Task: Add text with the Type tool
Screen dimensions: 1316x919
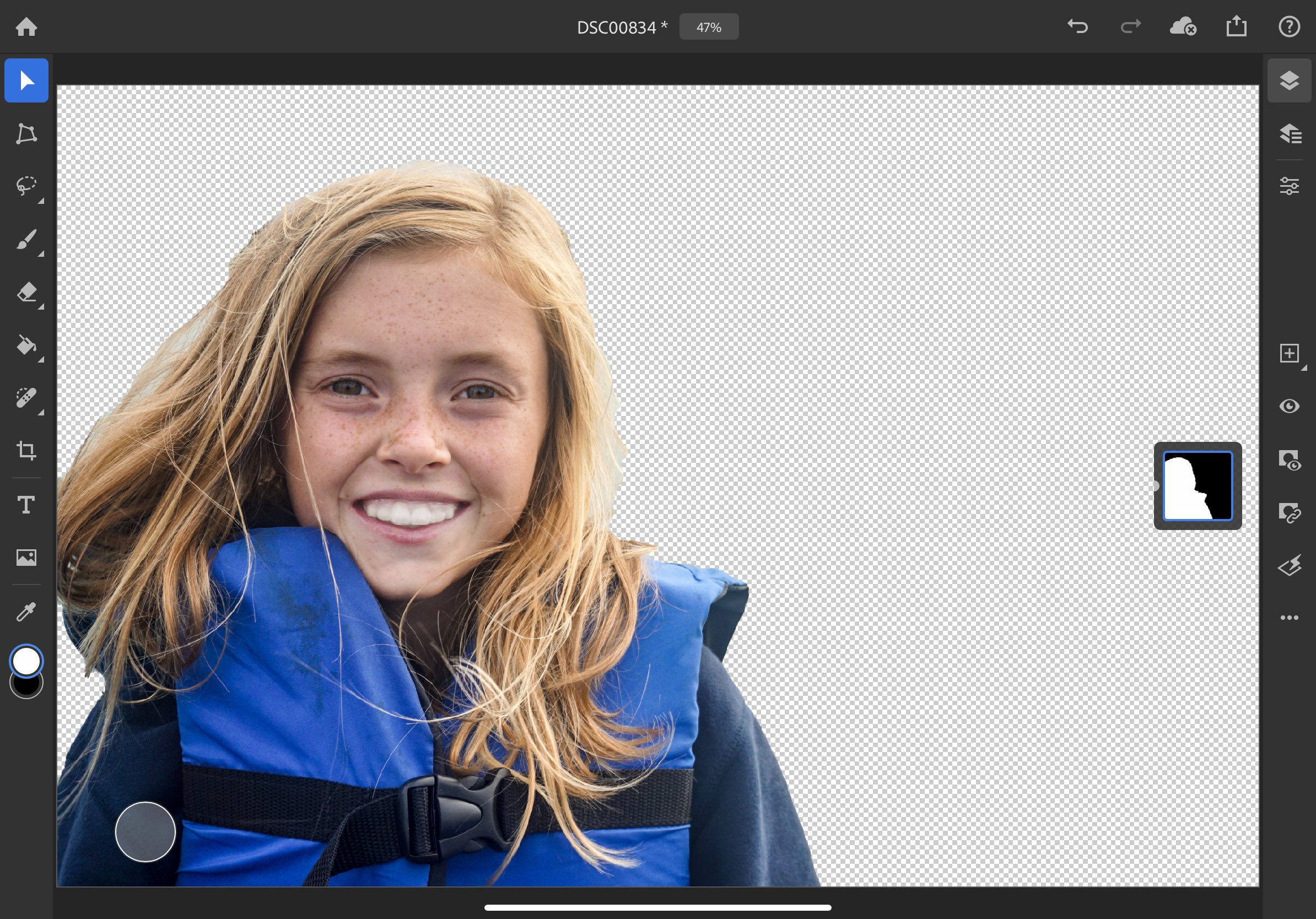Action: click(x=26, y=505)
